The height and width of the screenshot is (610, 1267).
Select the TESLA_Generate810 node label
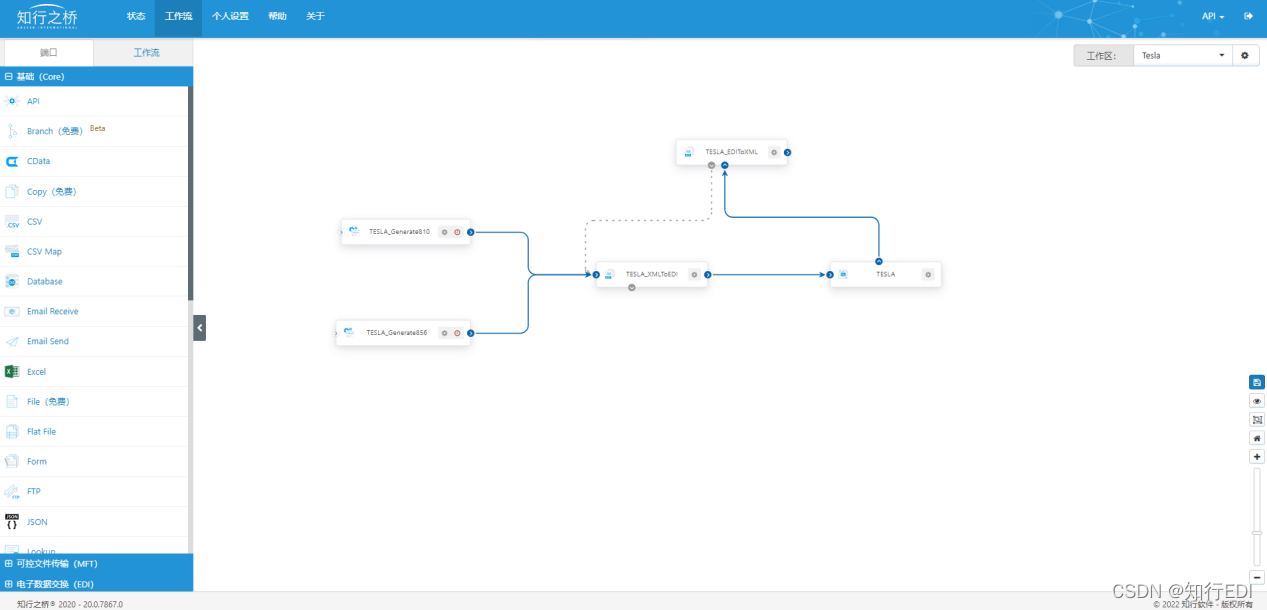[x=399, y=232]
